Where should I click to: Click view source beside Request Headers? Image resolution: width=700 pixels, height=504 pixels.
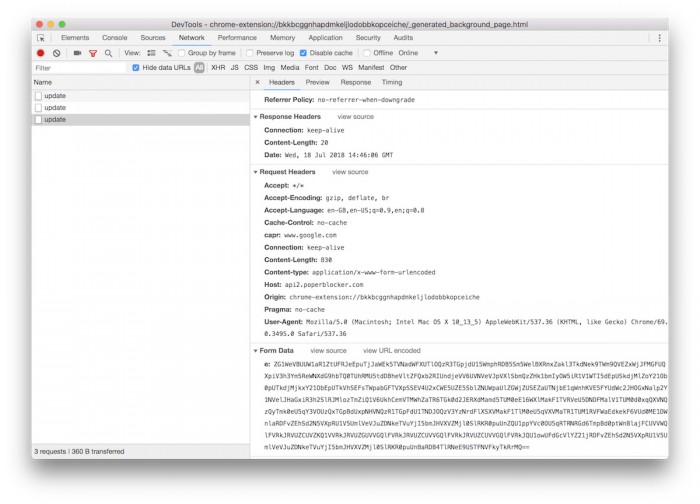[x=350, y=172]
